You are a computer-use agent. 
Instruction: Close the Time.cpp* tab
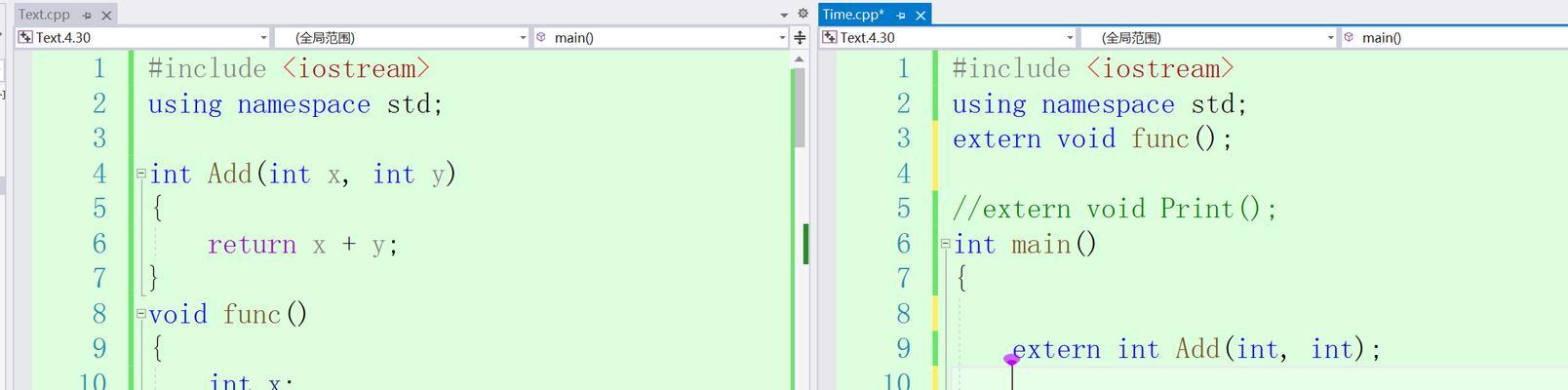(921, 15)
